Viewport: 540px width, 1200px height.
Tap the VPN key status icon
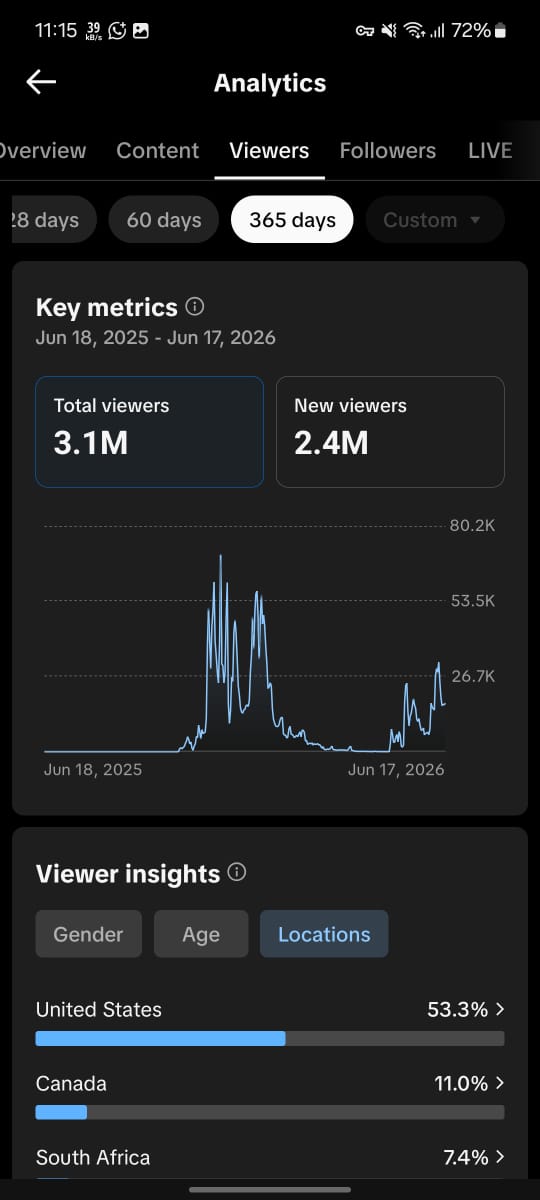click(x=365, y=31)
